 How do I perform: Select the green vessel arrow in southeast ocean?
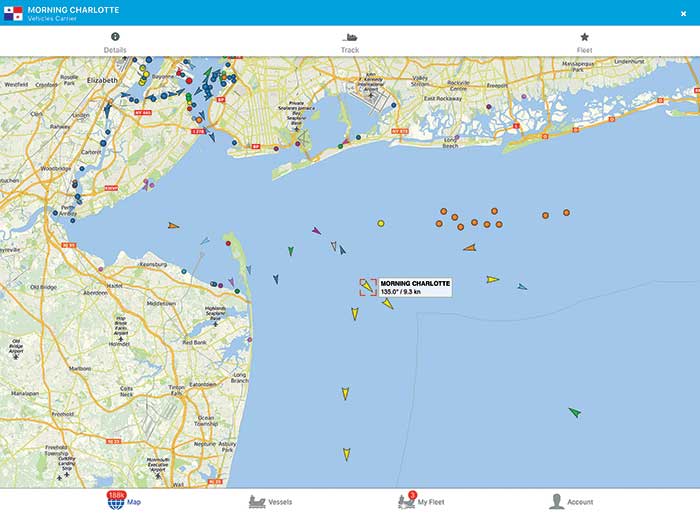(x=575, y=412)
